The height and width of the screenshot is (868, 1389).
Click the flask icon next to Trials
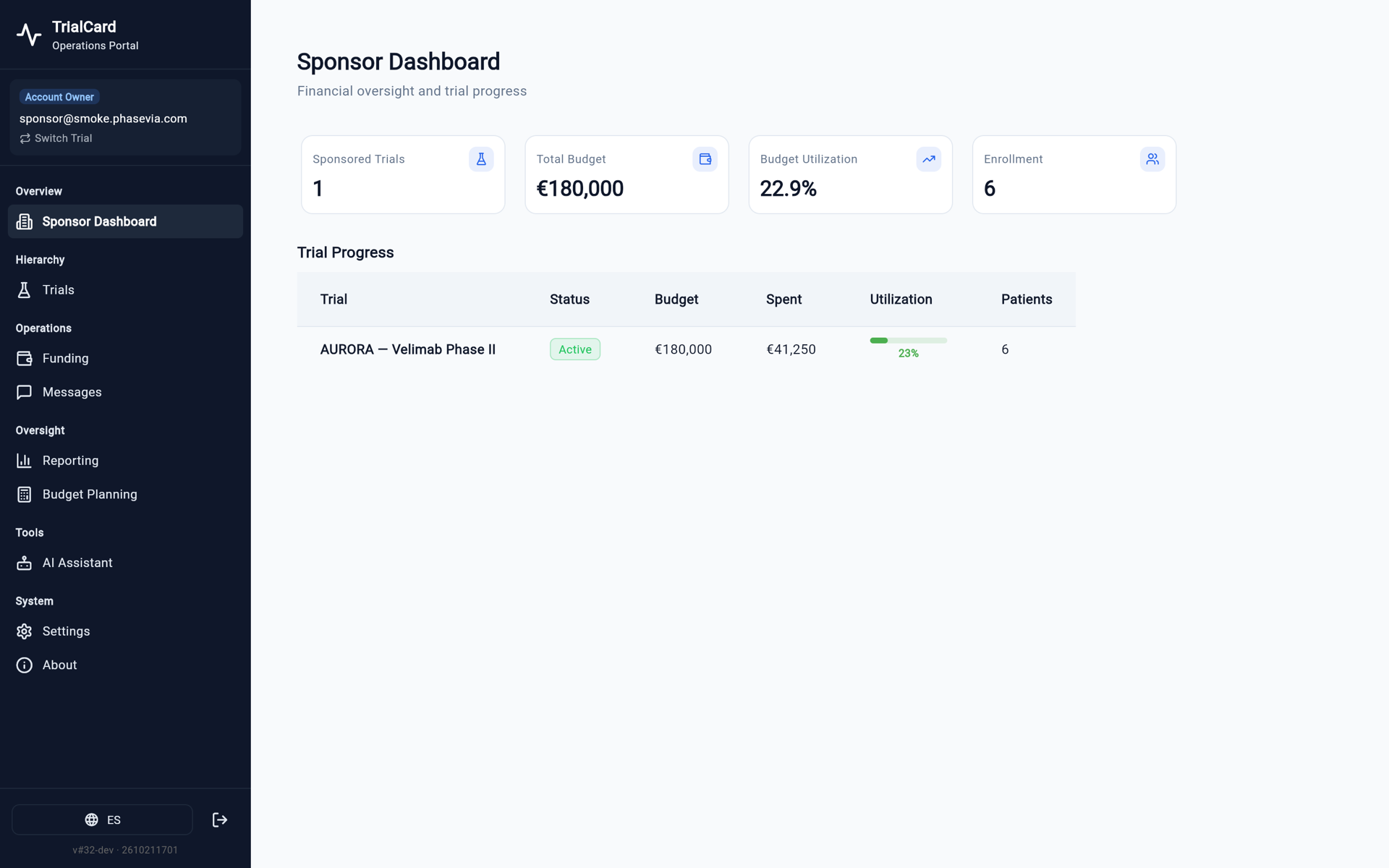point(24,290)
